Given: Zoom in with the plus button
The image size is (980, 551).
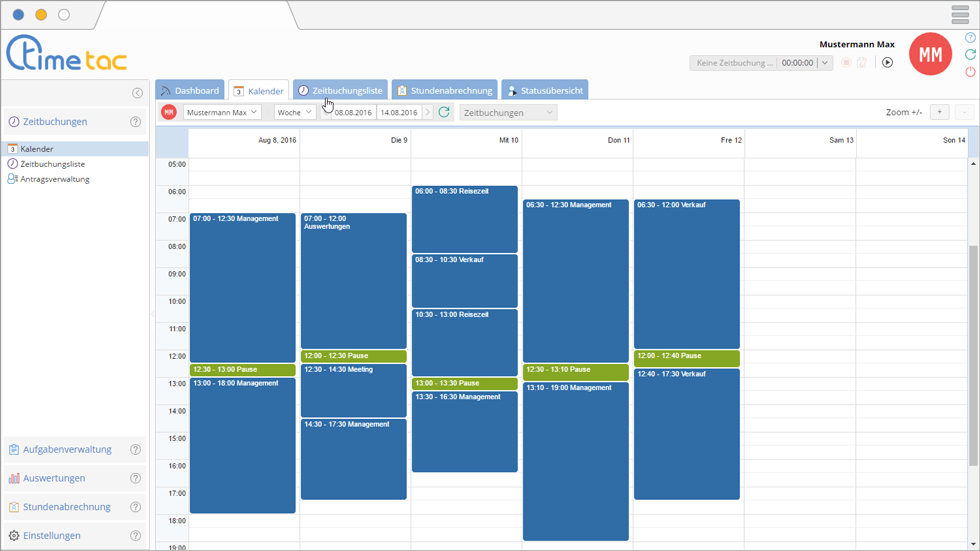Looking at the screenshot, I should [x=939, y=112].
